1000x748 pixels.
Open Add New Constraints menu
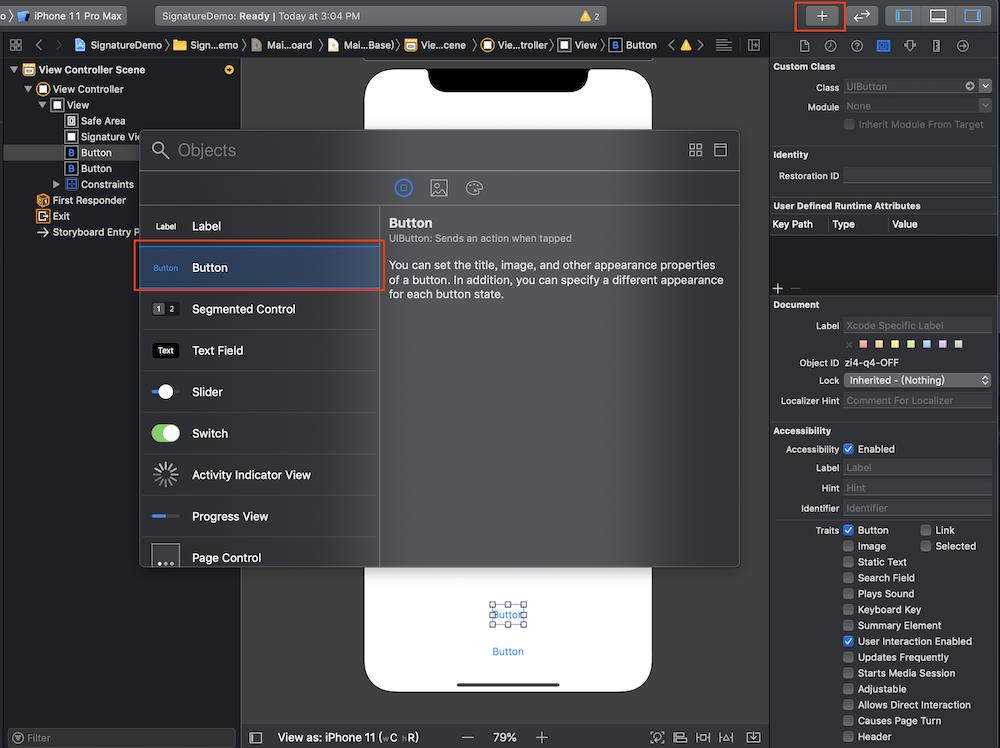(703, 738)
